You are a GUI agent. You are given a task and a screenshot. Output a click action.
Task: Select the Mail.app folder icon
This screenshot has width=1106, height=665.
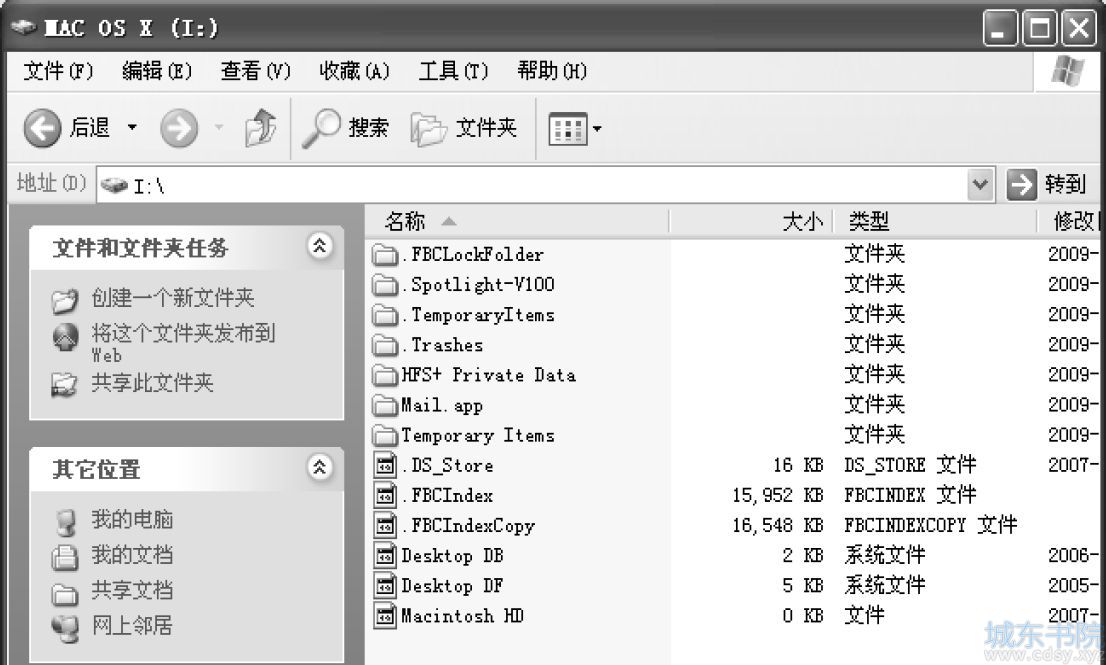point(385,405)
